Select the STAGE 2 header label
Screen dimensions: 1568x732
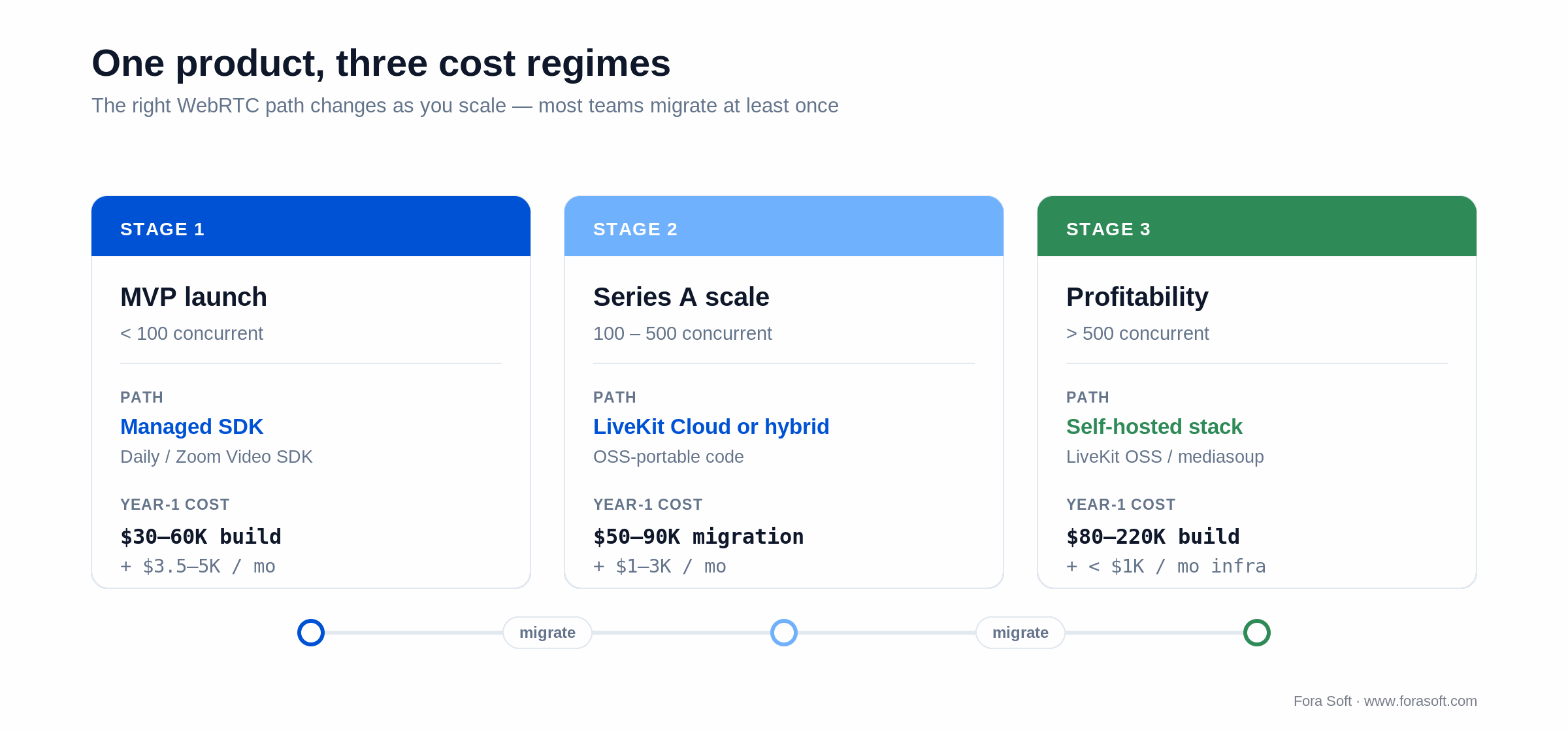pos(636,229)
